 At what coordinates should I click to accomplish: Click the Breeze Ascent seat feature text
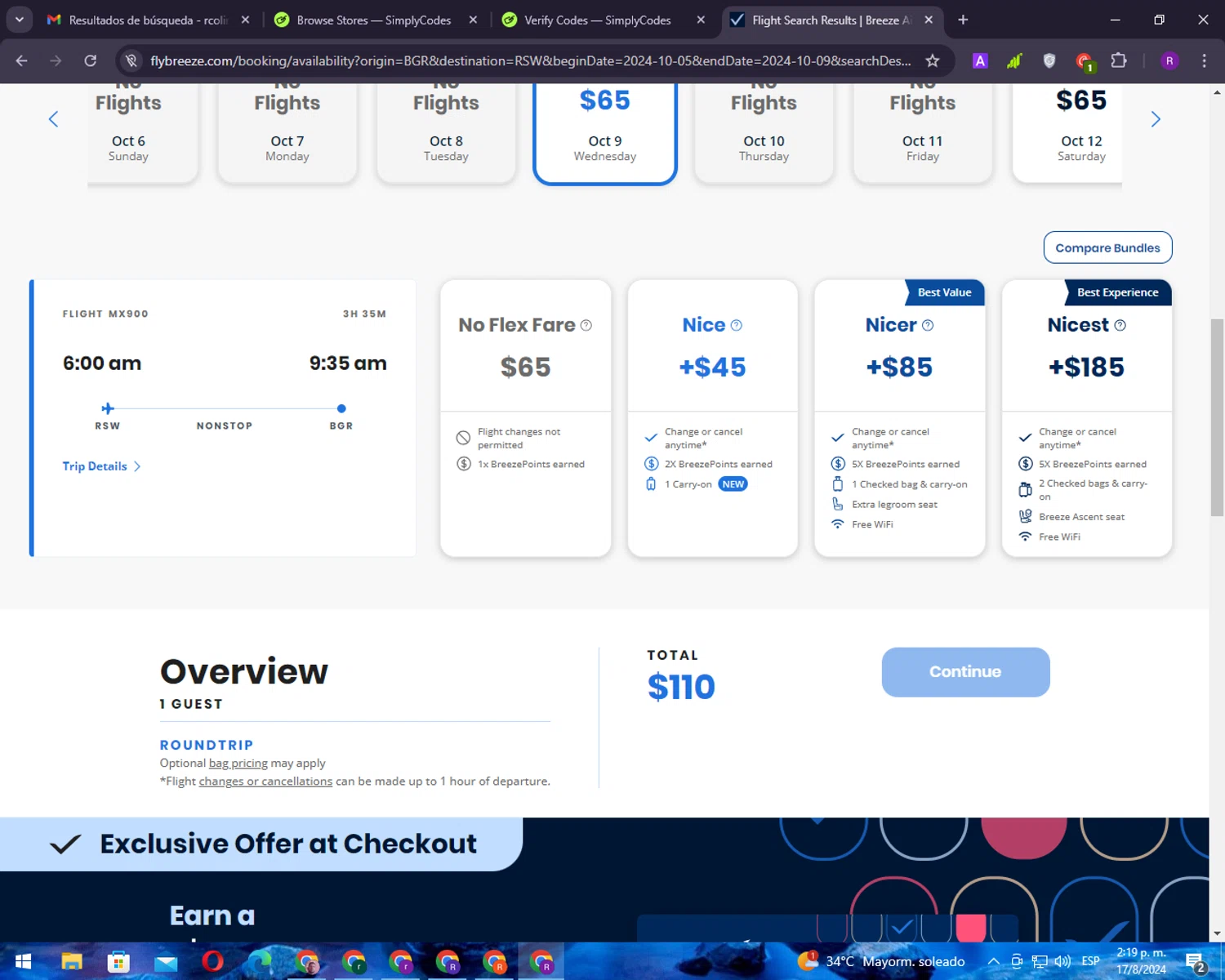click(1081, 517)
